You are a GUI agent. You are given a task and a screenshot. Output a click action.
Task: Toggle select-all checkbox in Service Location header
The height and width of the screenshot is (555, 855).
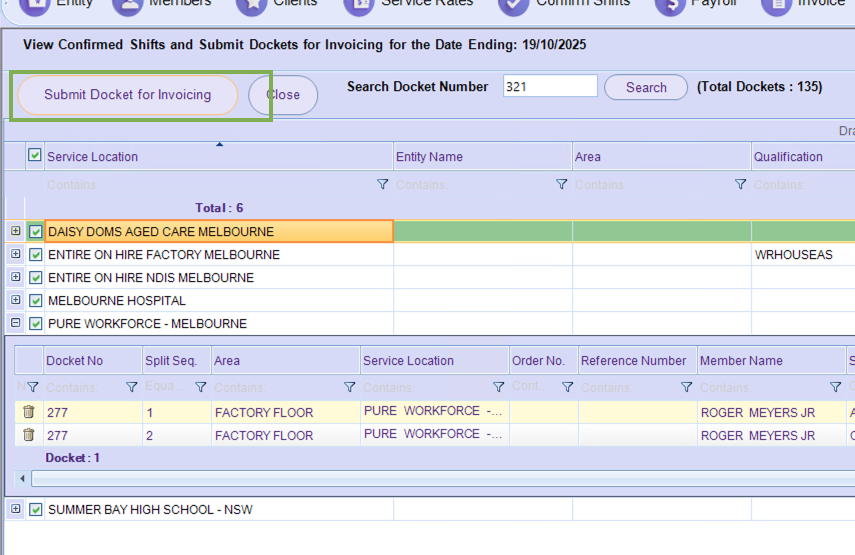[x=35, y=156]
